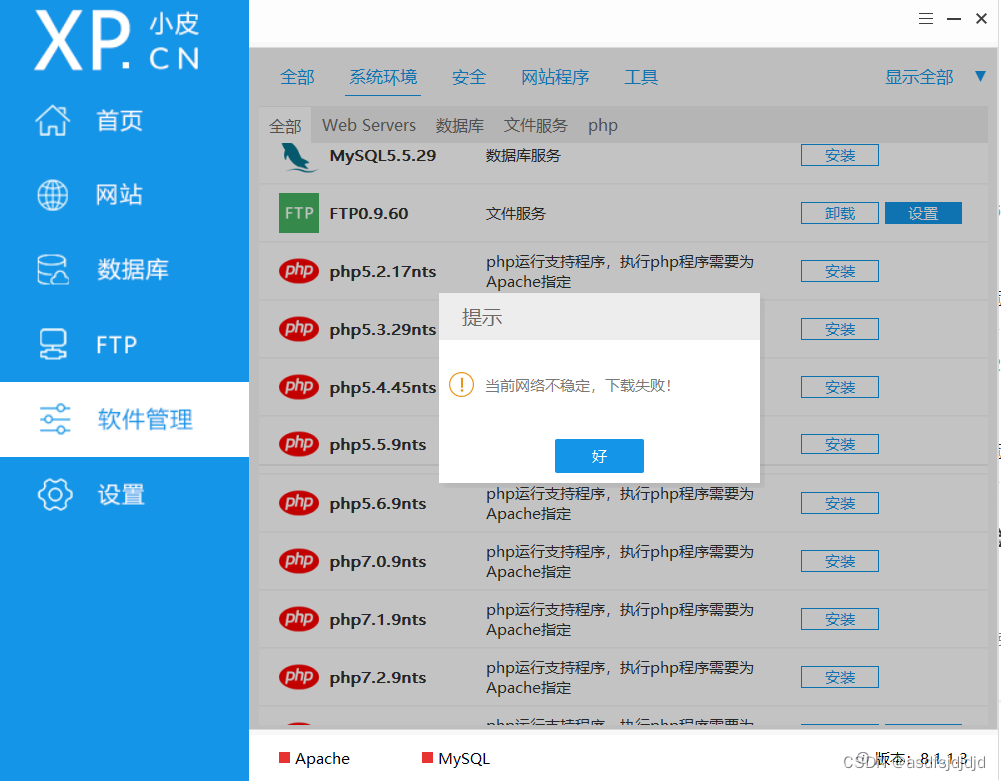Click the php5.2.17nts php icon
Screen dimensions: 1001x781
pyautogui.click(x=299, y=271)
